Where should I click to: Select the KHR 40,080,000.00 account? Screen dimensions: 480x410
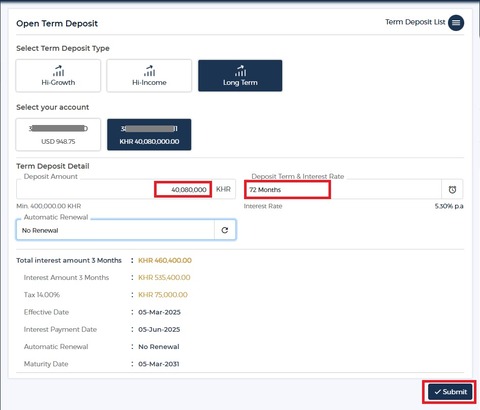(149, 135)
